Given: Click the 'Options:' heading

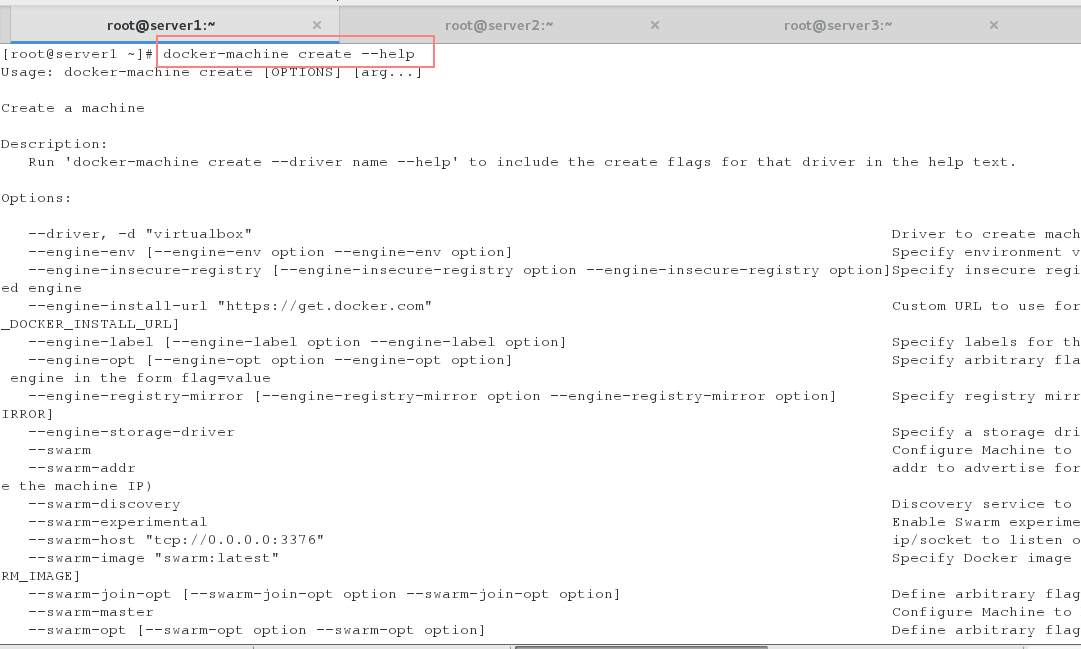Looking at the screenshot, I should [x=37, y=198].
